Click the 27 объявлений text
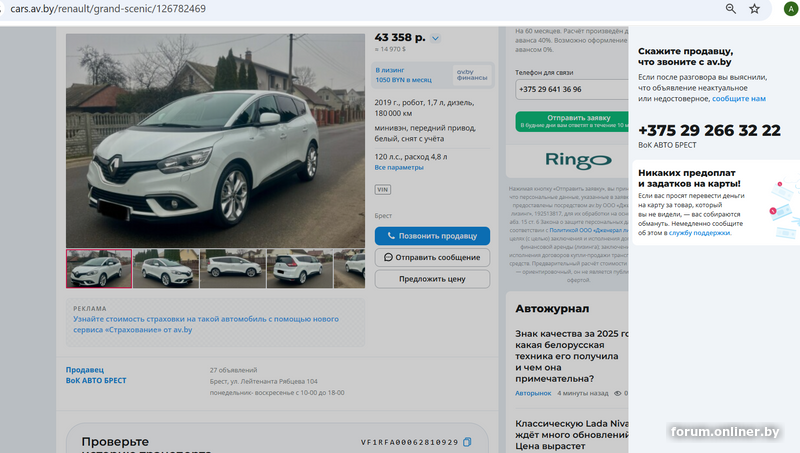 pyautogui.click(x=233, y=370)
